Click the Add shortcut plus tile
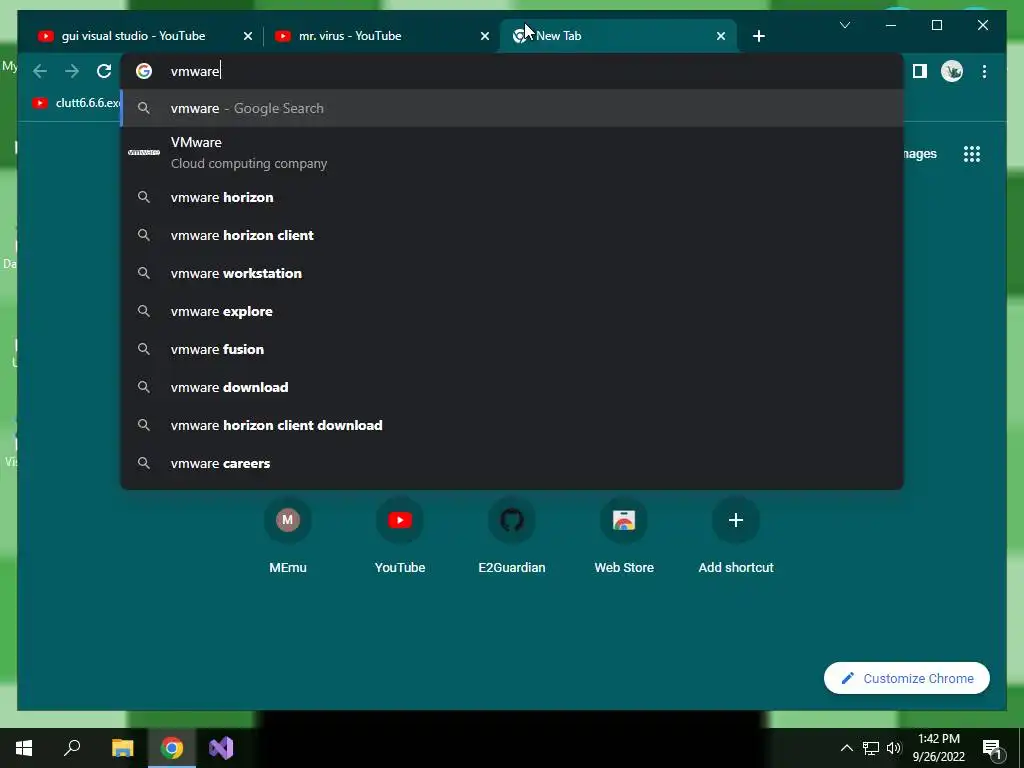The width and height of the screenshot is (1024, 768). (736, 536)
